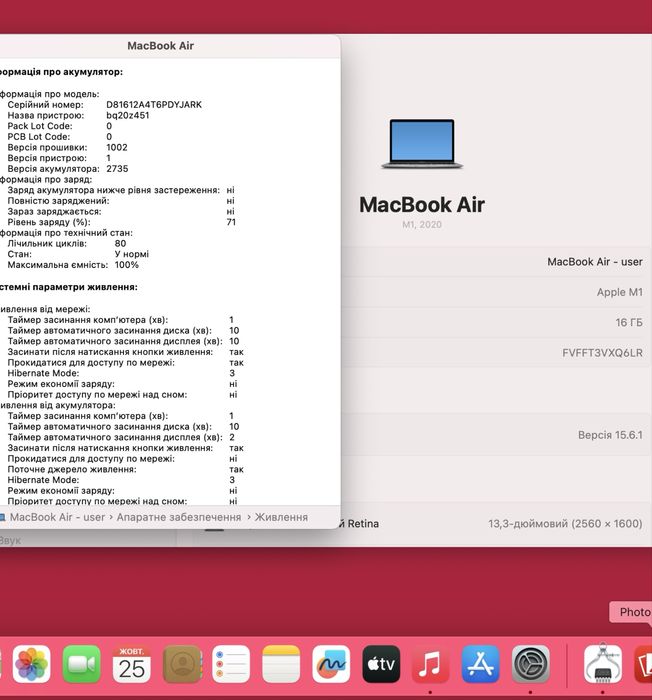Click memory value '16 ГБ'
This screenshot has width=652, height=700.
(629, 322)
